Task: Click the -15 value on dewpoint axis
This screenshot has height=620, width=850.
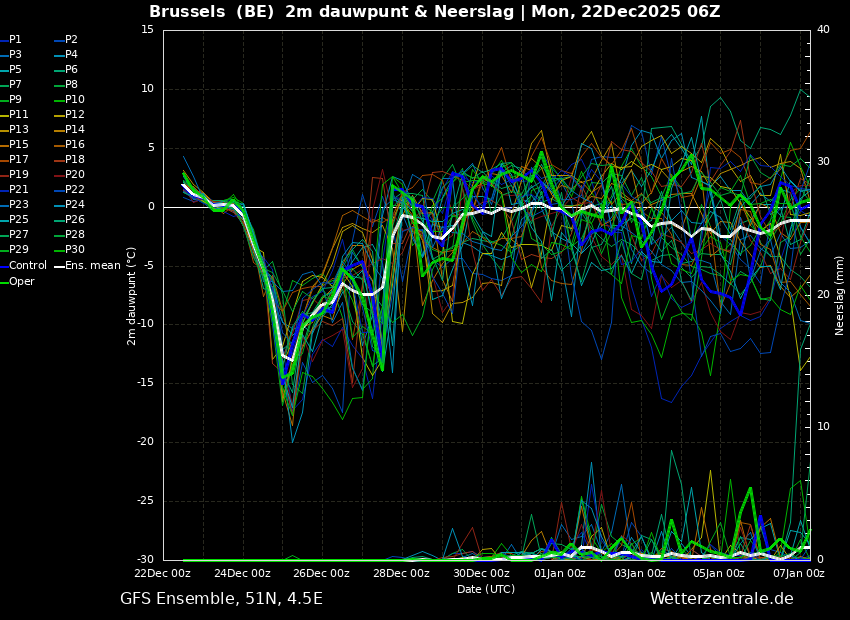Action: [146, 383]
